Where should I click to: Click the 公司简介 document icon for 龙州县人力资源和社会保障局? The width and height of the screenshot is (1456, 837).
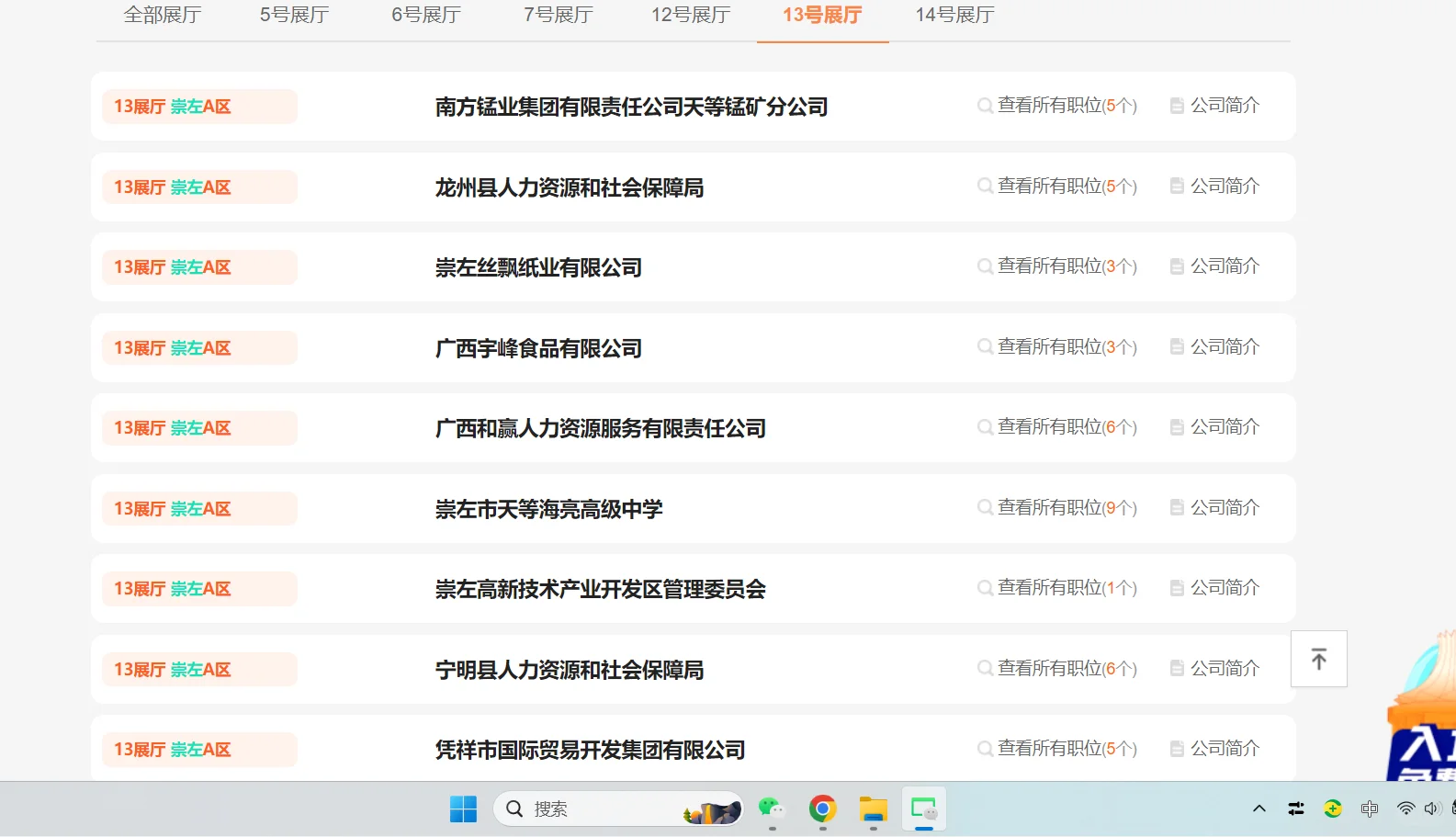pyautogui.click(x=1177, y=187)
